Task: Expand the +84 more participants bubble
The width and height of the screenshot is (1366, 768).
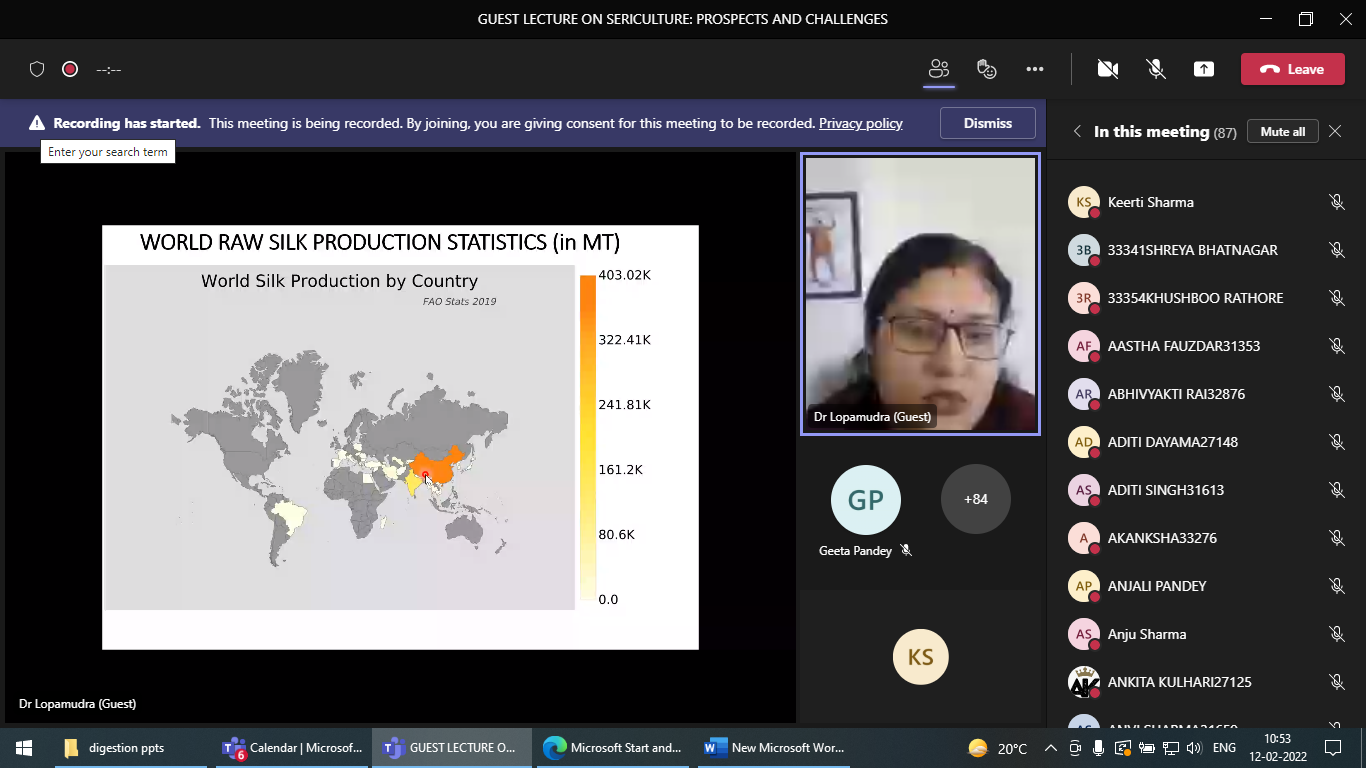Action: click(x=975, y=499)
